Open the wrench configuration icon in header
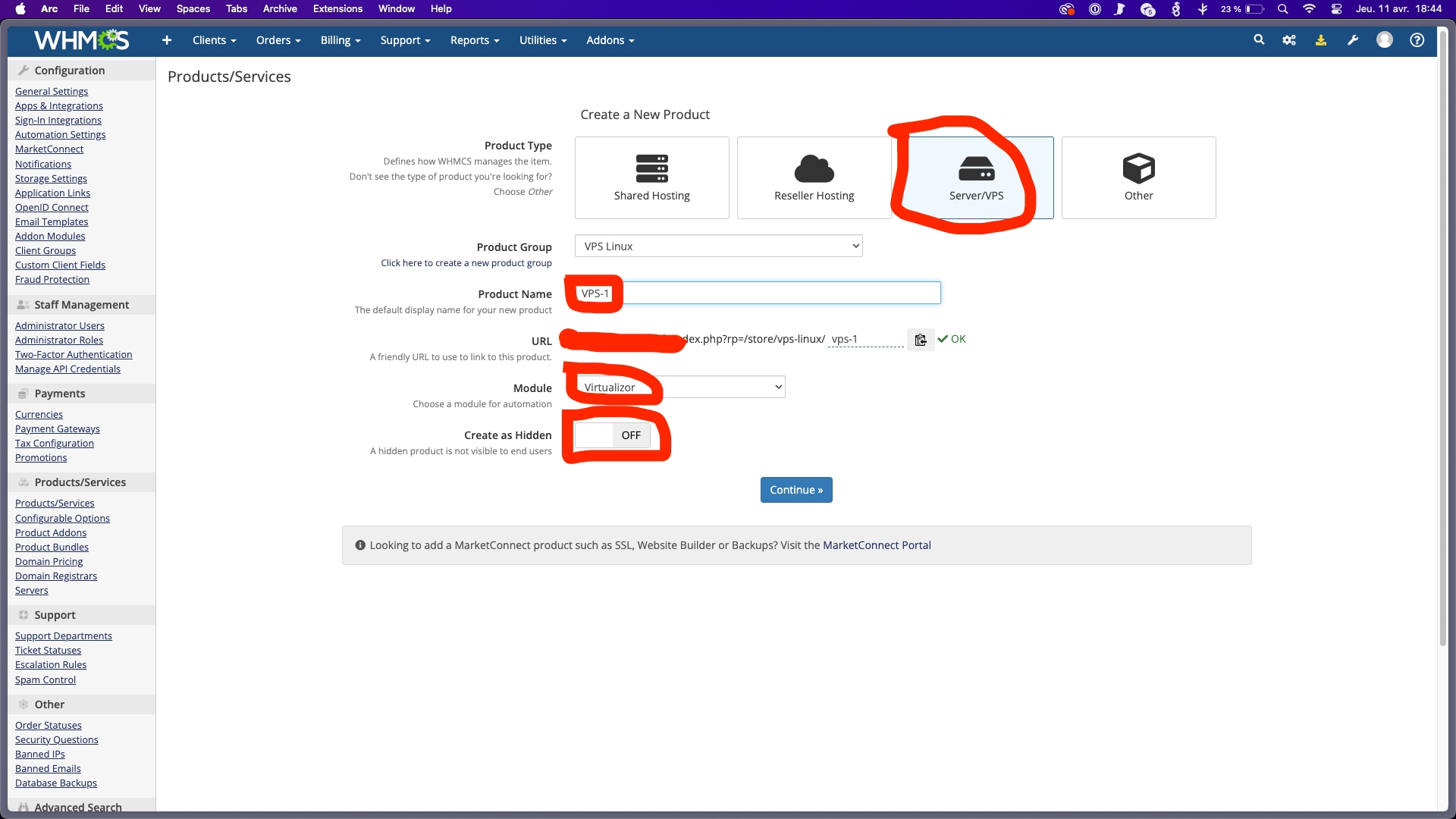The width and height of the screenshot is (1456, 819). point(1353,40)
